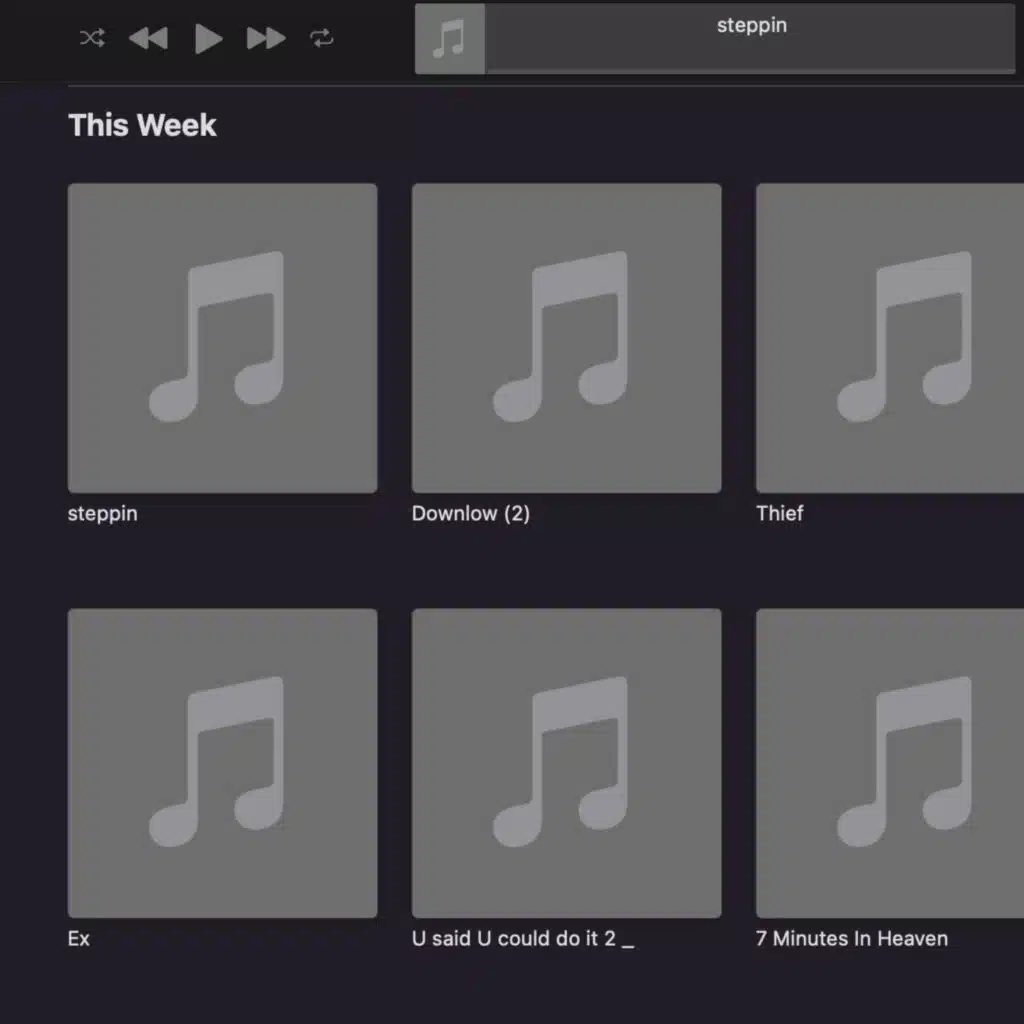Seek using the now-playing progress bar
Image resolution: width=1024 pixels, height=1024 pixels.
tap(751, 71)
